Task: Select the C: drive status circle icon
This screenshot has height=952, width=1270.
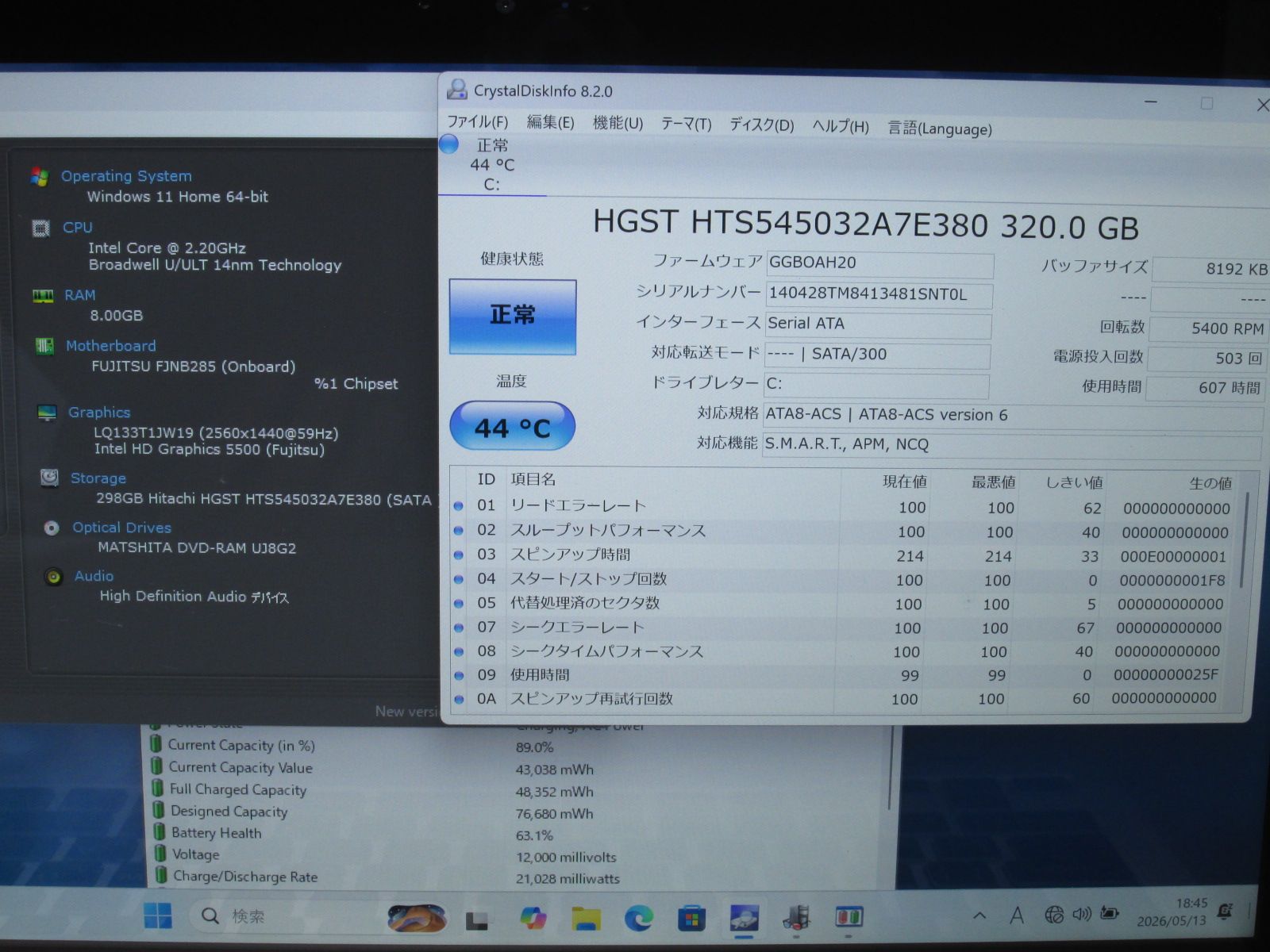Action: pyautogui.click(x=448, y=144)
